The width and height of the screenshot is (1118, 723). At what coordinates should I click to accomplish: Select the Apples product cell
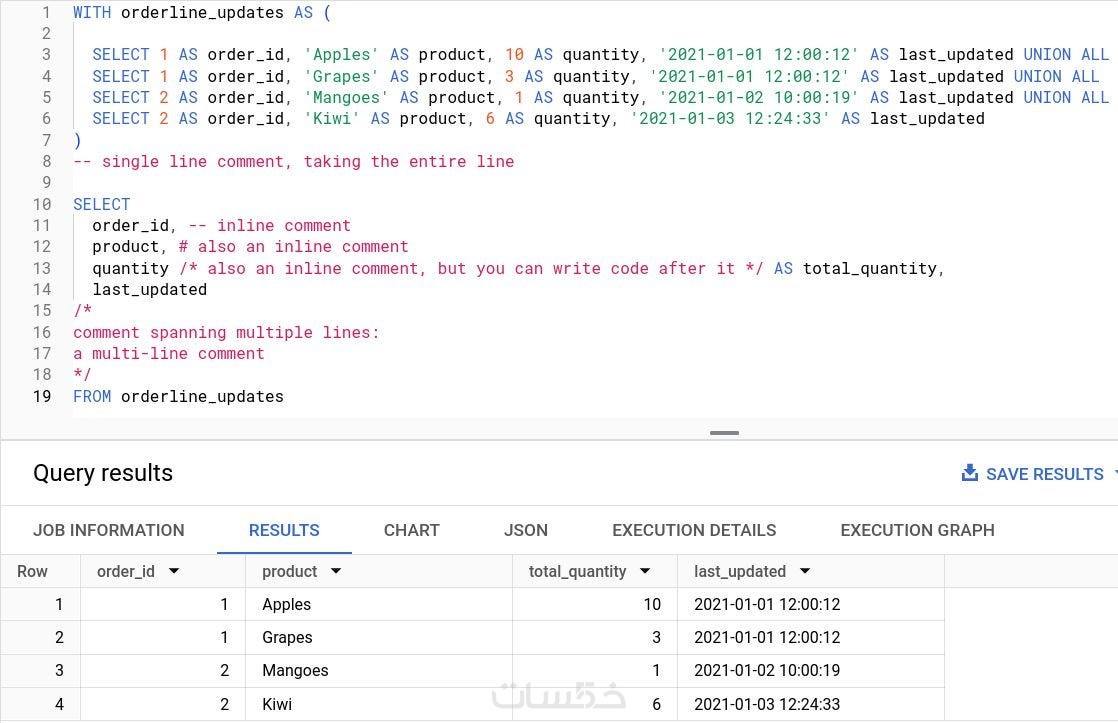click(379, 605)
